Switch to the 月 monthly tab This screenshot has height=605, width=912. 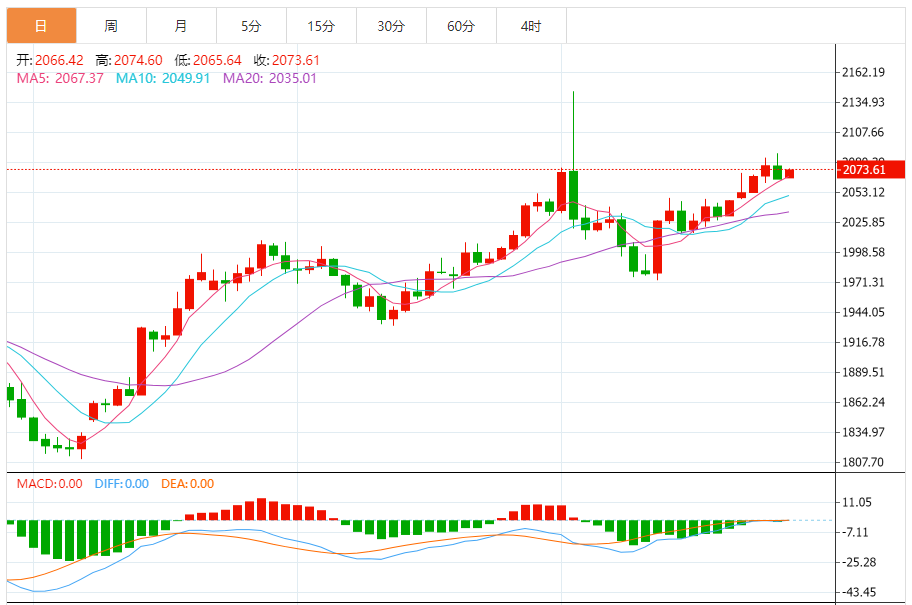181,26
